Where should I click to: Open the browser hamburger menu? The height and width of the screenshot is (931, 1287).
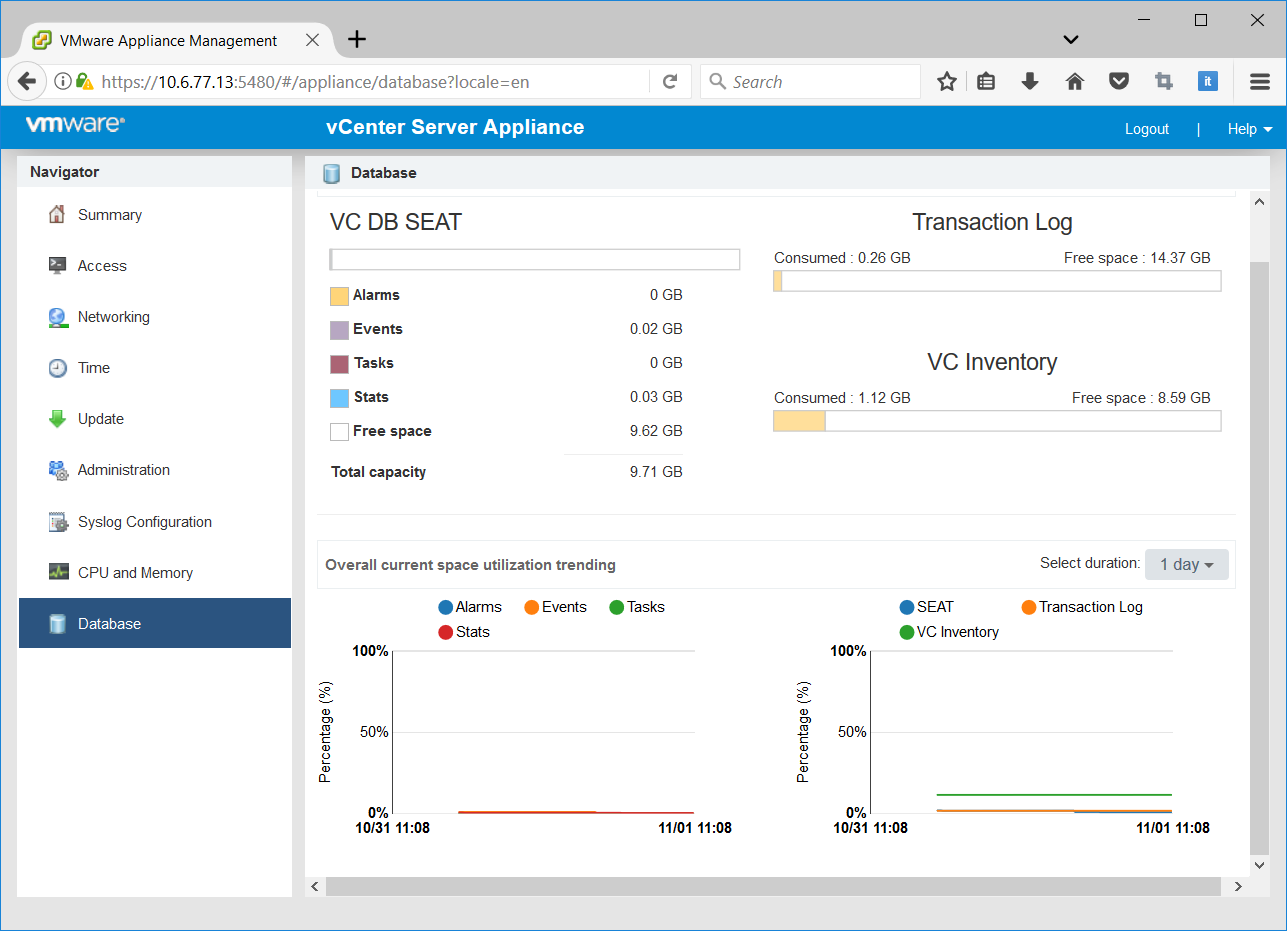coord(1260,82)
